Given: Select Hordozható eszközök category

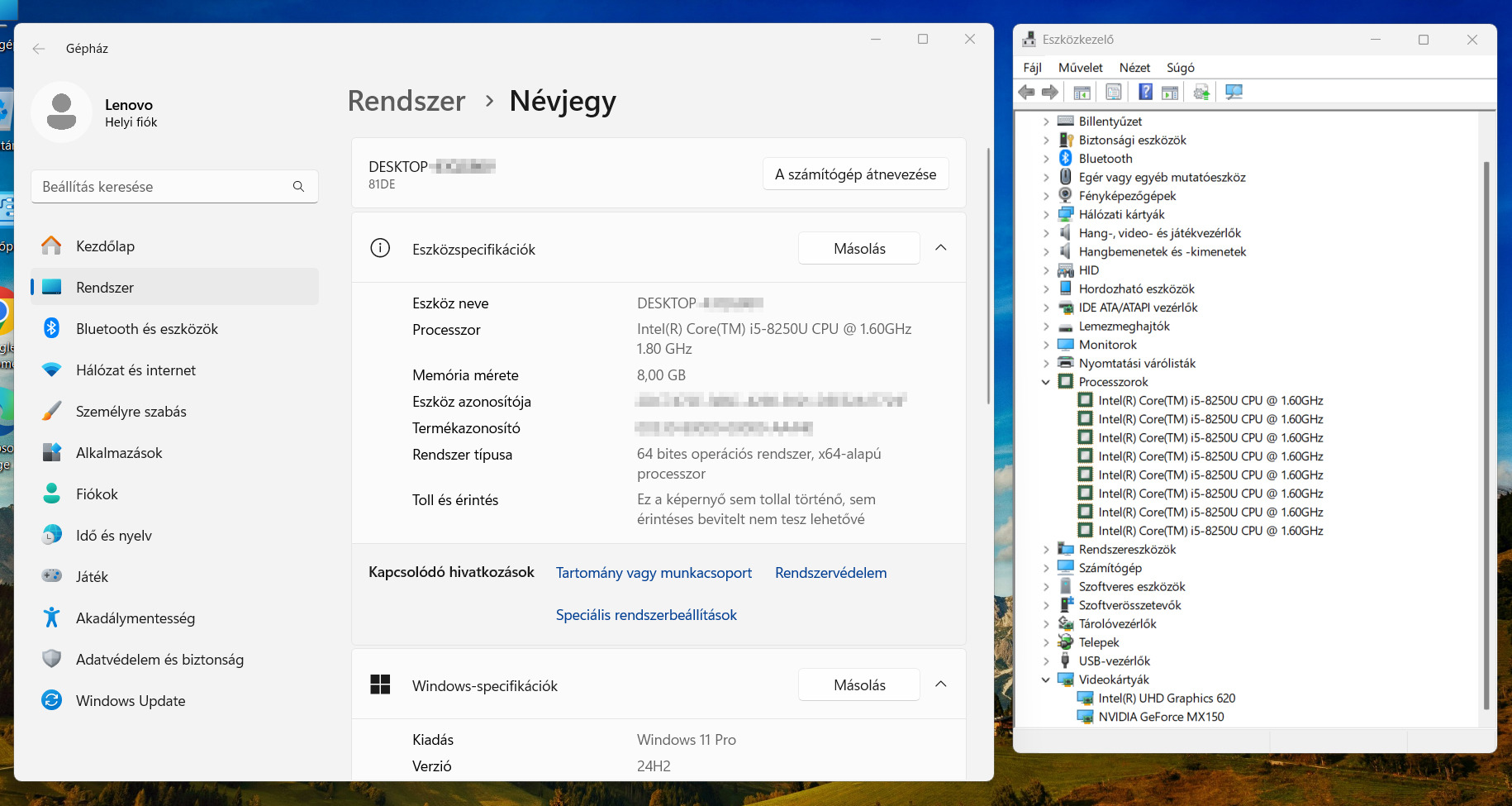Looking at the screenshot, I should click(1137, 289).
